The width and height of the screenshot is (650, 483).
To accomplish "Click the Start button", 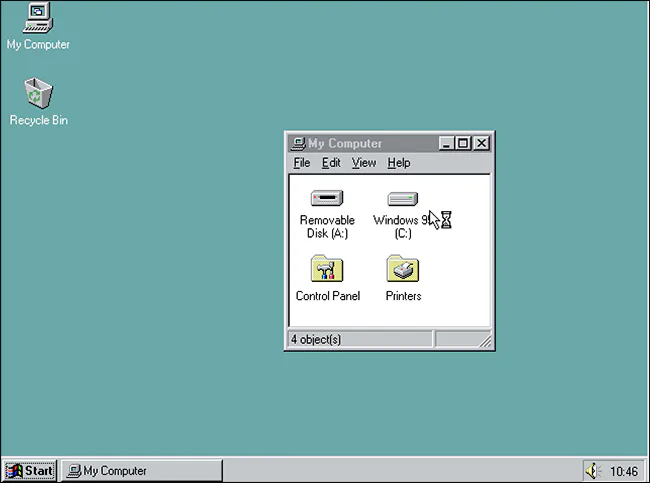I will pos(29,471).
